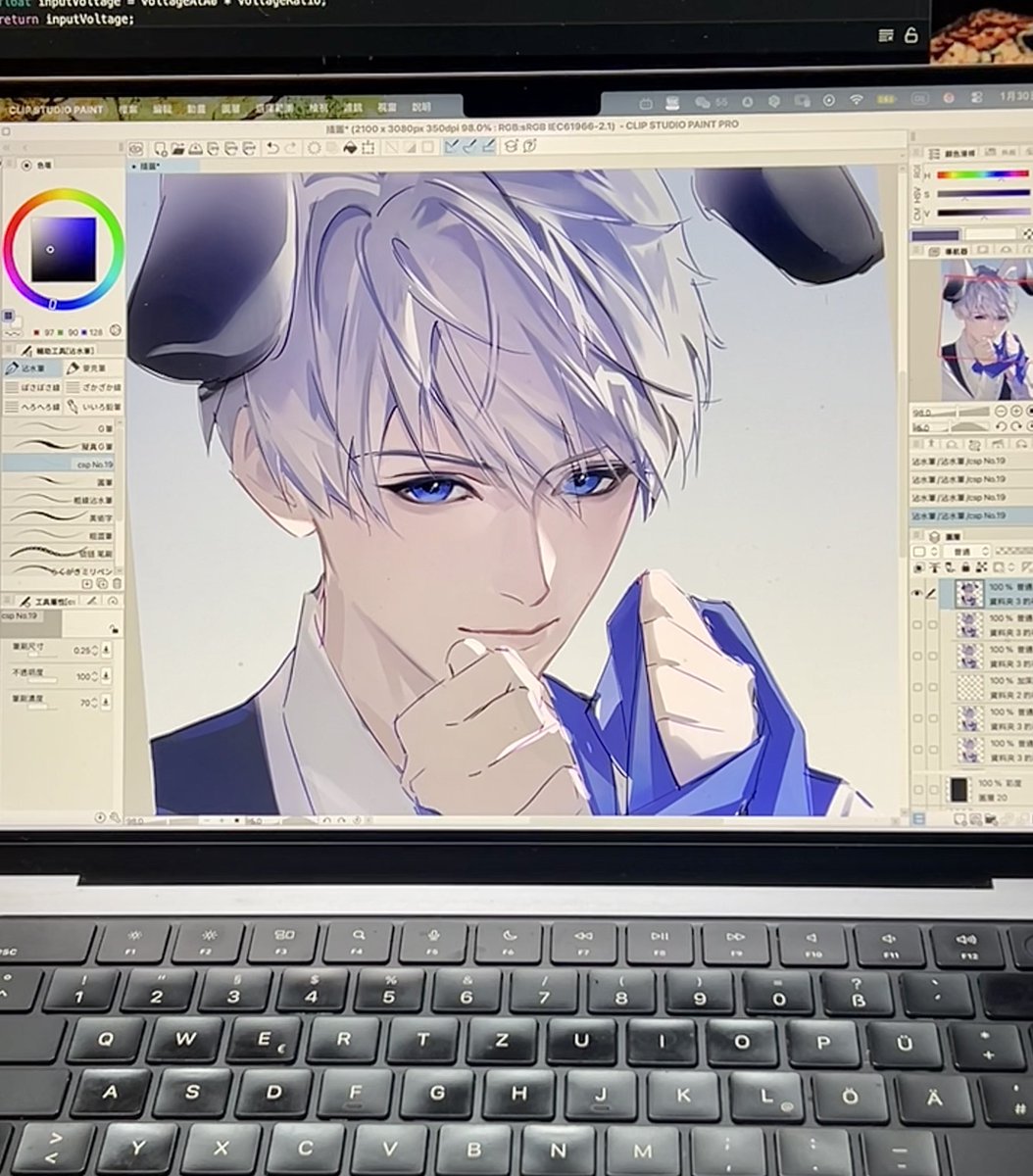This screenshot has height=1176, width=1033.
Task: Toggle visibility box of the 加深 layer
Action: 916,687
